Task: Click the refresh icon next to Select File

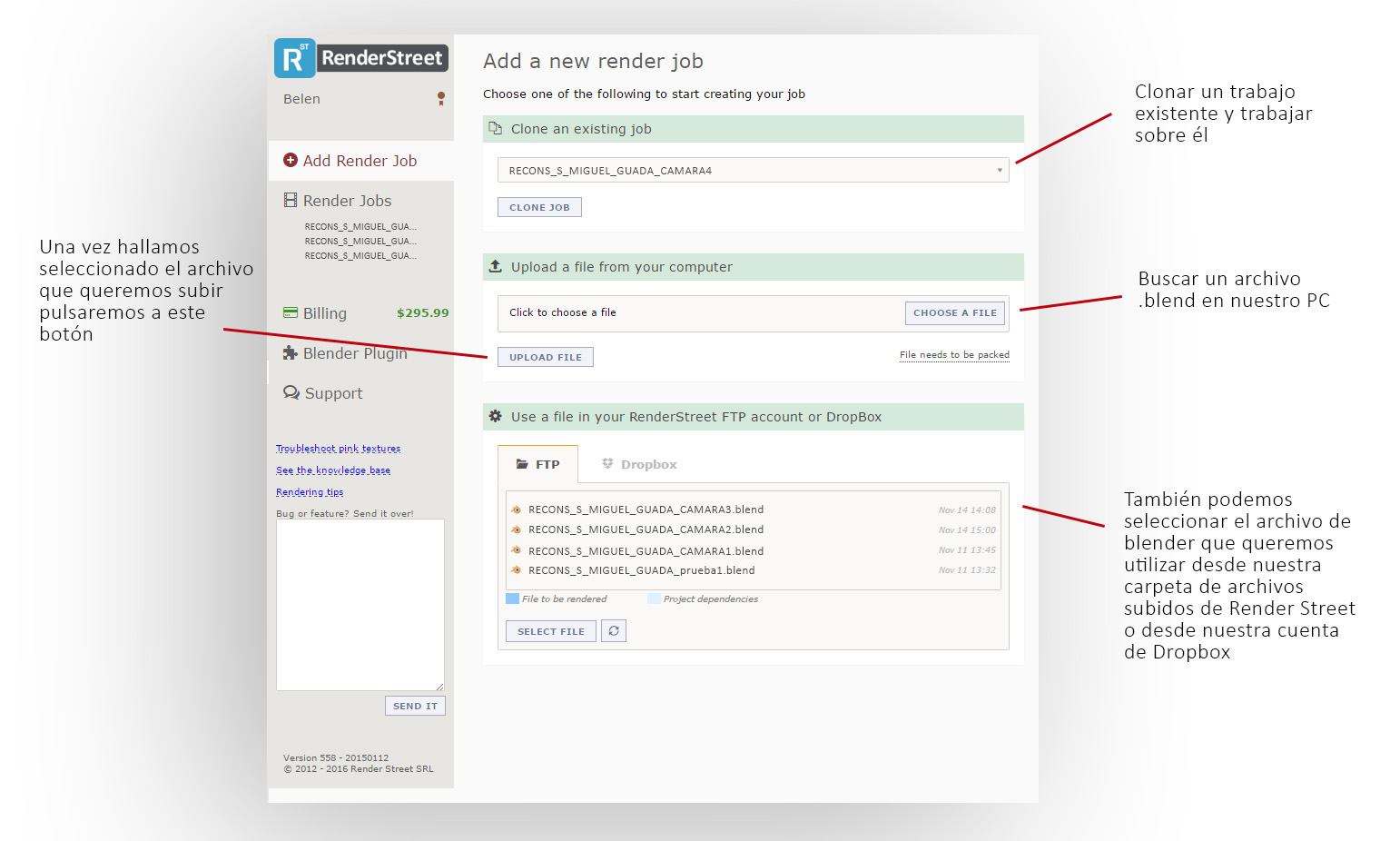Action: pyautogui.click(x=614, y=631)
